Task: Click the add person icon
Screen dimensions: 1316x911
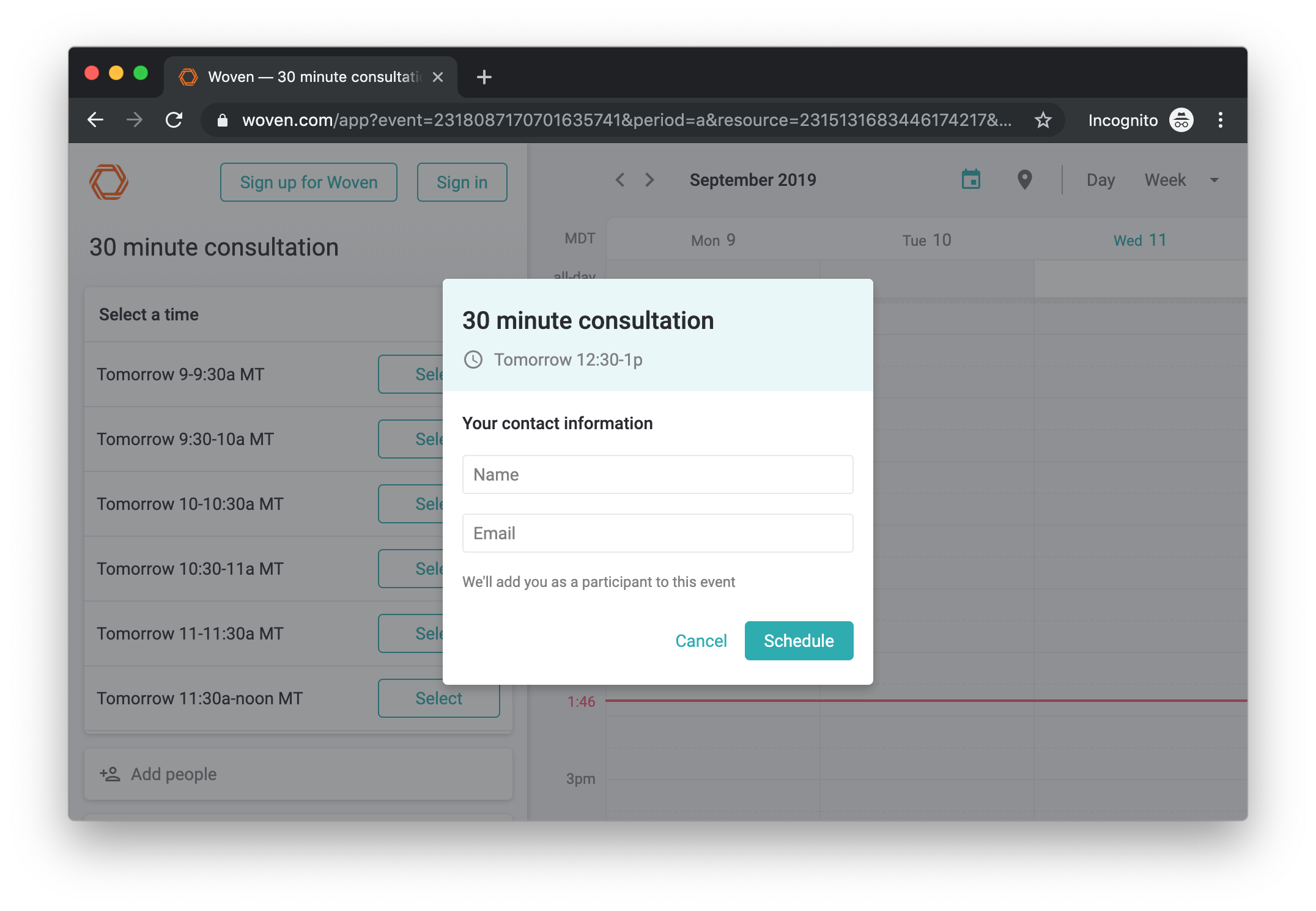Action: pyautogui.click(x=110, y=774)
